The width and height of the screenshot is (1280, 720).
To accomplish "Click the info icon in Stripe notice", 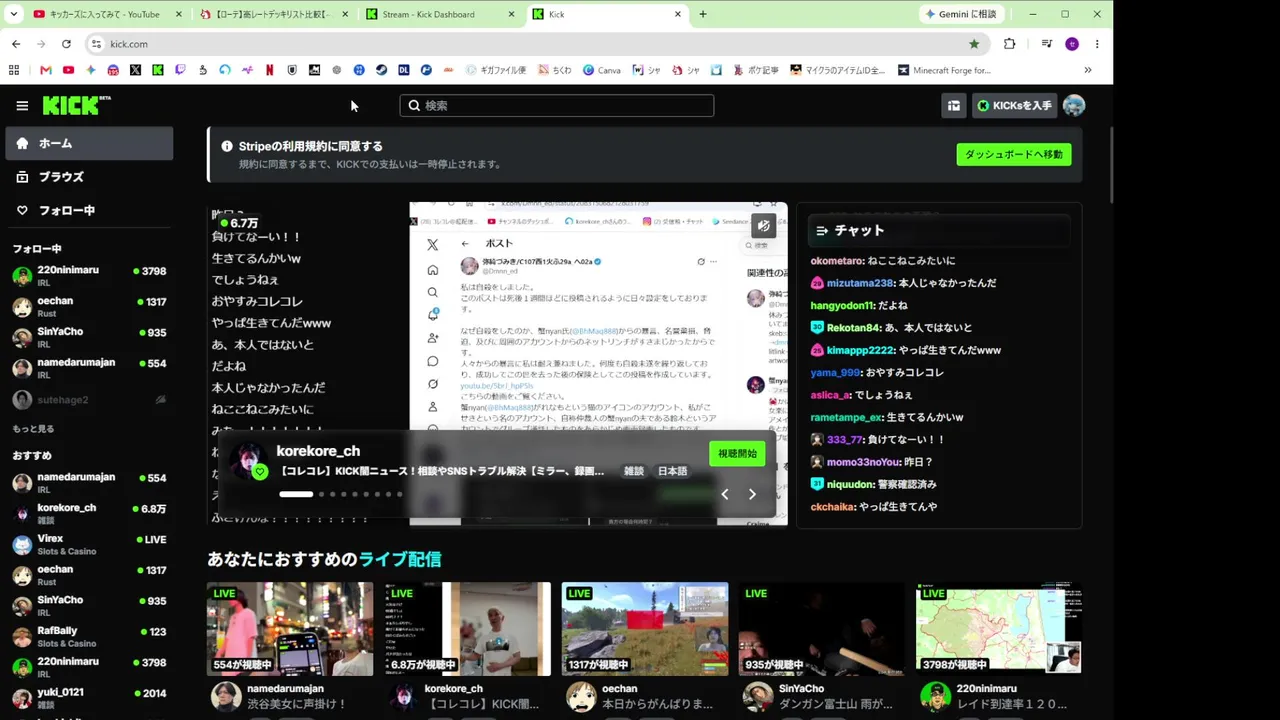I will coord(227,147).
